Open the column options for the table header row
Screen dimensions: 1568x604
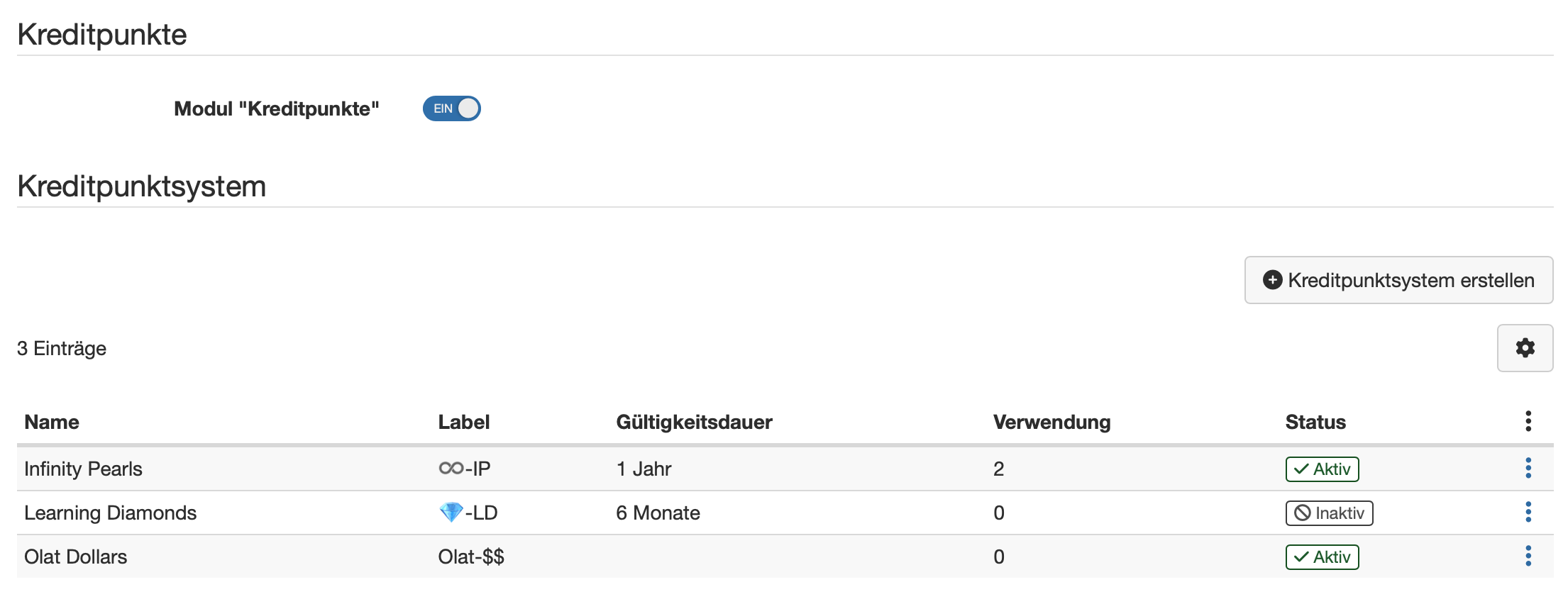(1528, 421)
